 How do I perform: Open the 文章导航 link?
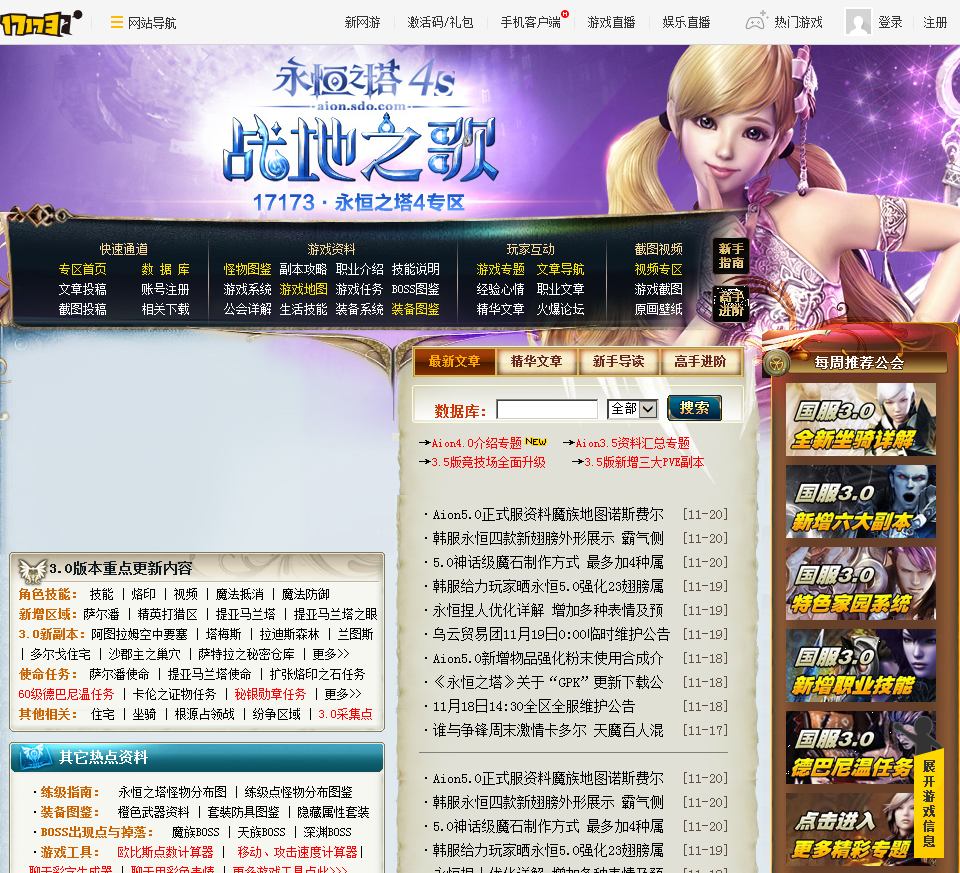(560, 269)
